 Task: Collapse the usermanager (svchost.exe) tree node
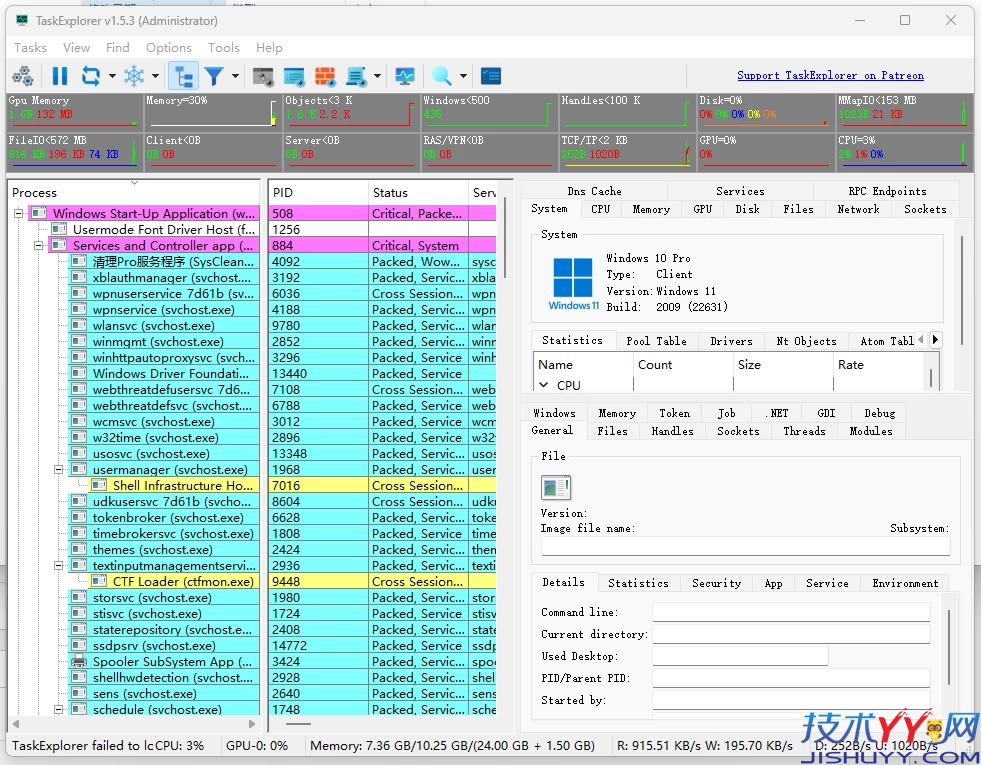pyautogui.click(x=58, y=468)
